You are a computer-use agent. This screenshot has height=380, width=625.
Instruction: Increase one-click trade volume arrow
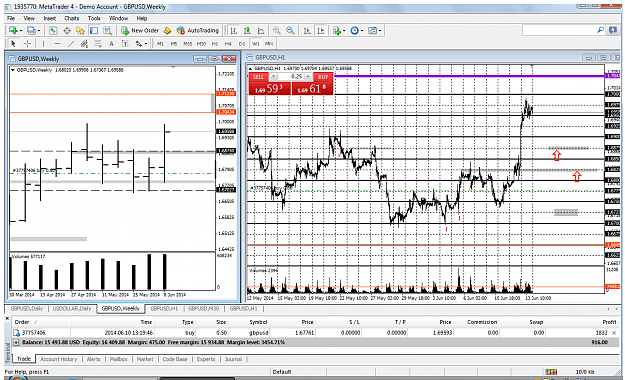click(307, 77)
